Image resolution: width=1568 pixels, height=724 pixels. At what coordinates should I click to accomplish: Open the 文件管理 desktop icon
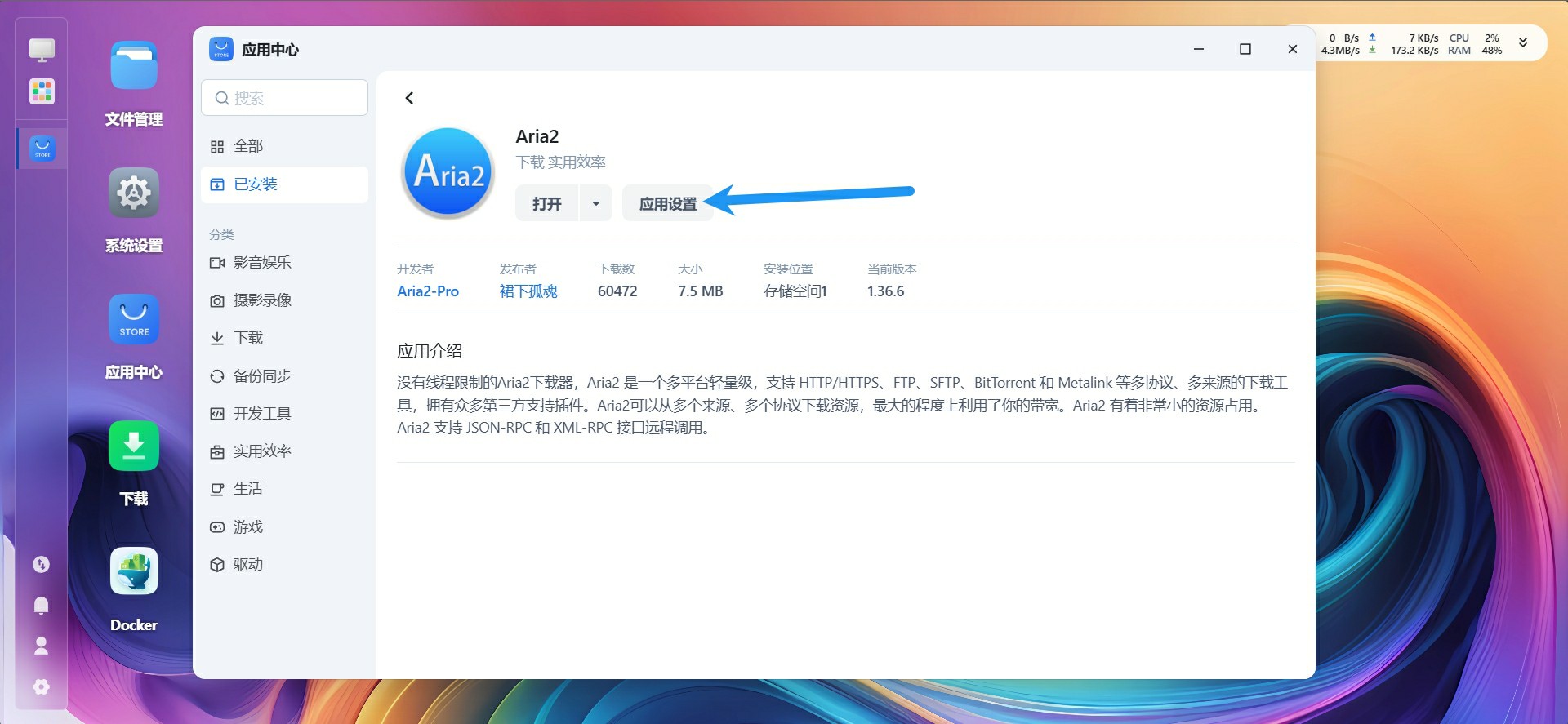[x=134, y=67]
